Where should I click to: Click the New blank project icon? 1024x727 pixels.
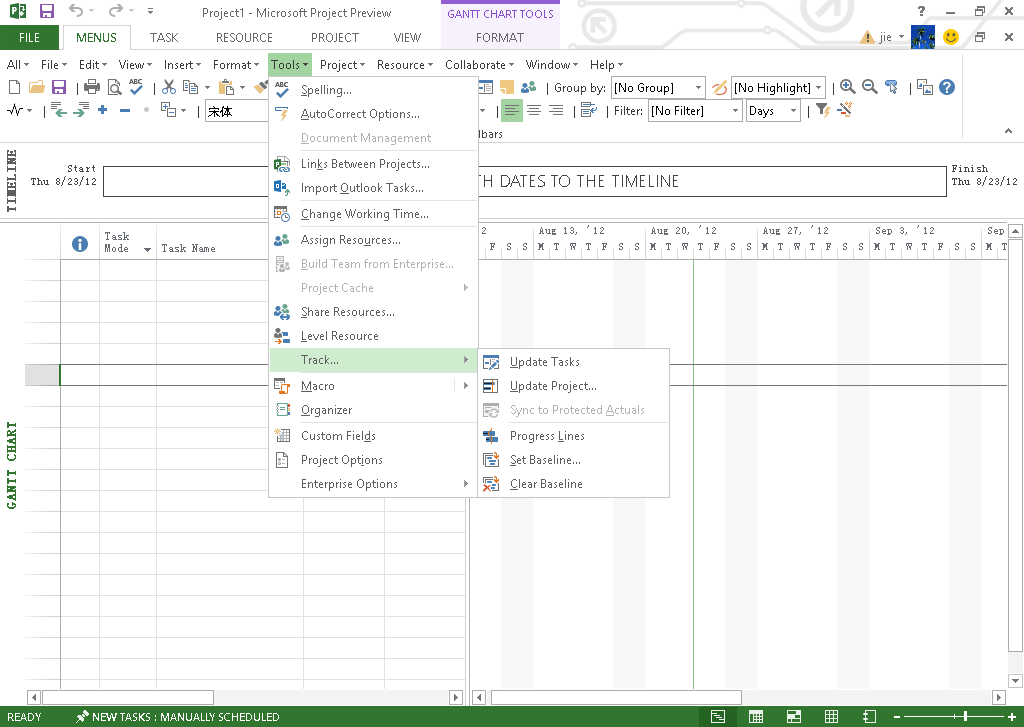click(x=14, y=87)
